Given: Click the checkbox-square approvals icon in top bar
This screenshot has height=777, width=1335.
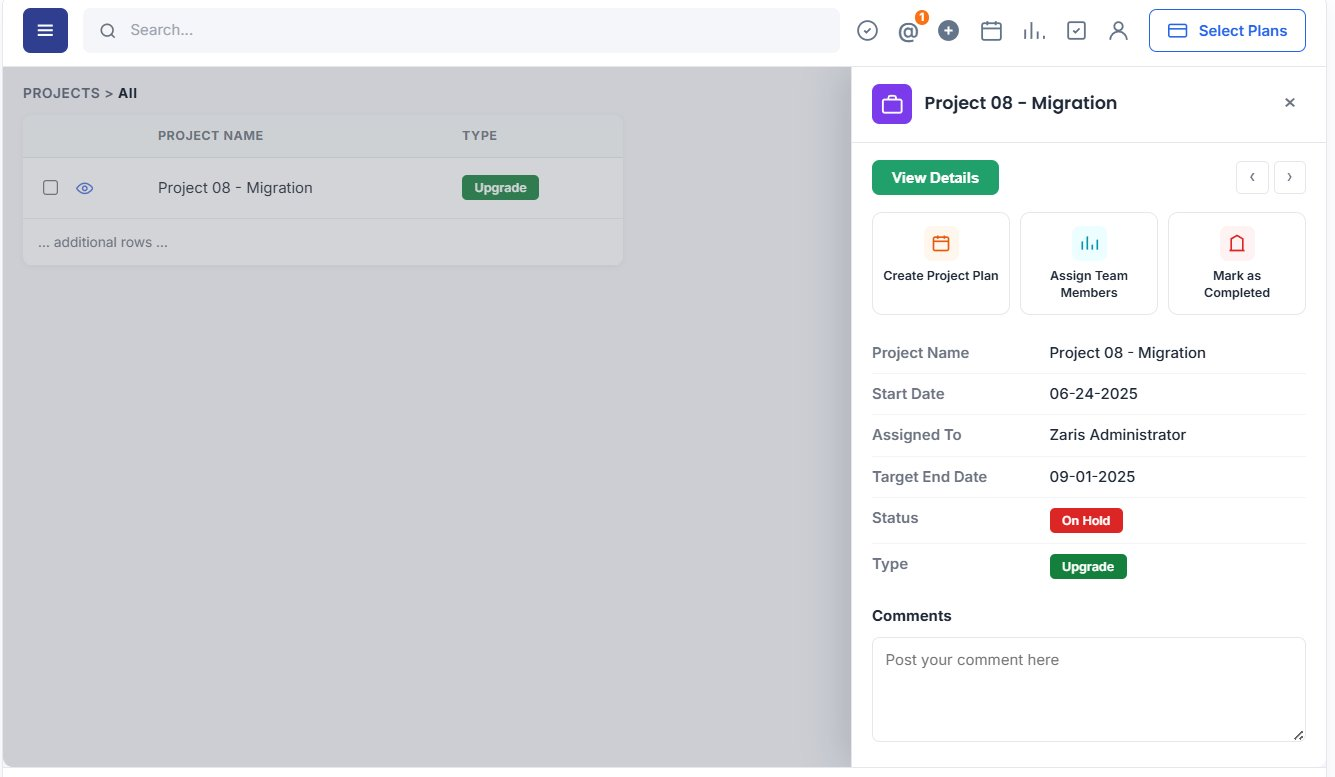Looking at the screenshot, I should pyautogui.click(x=1076, y=31).
